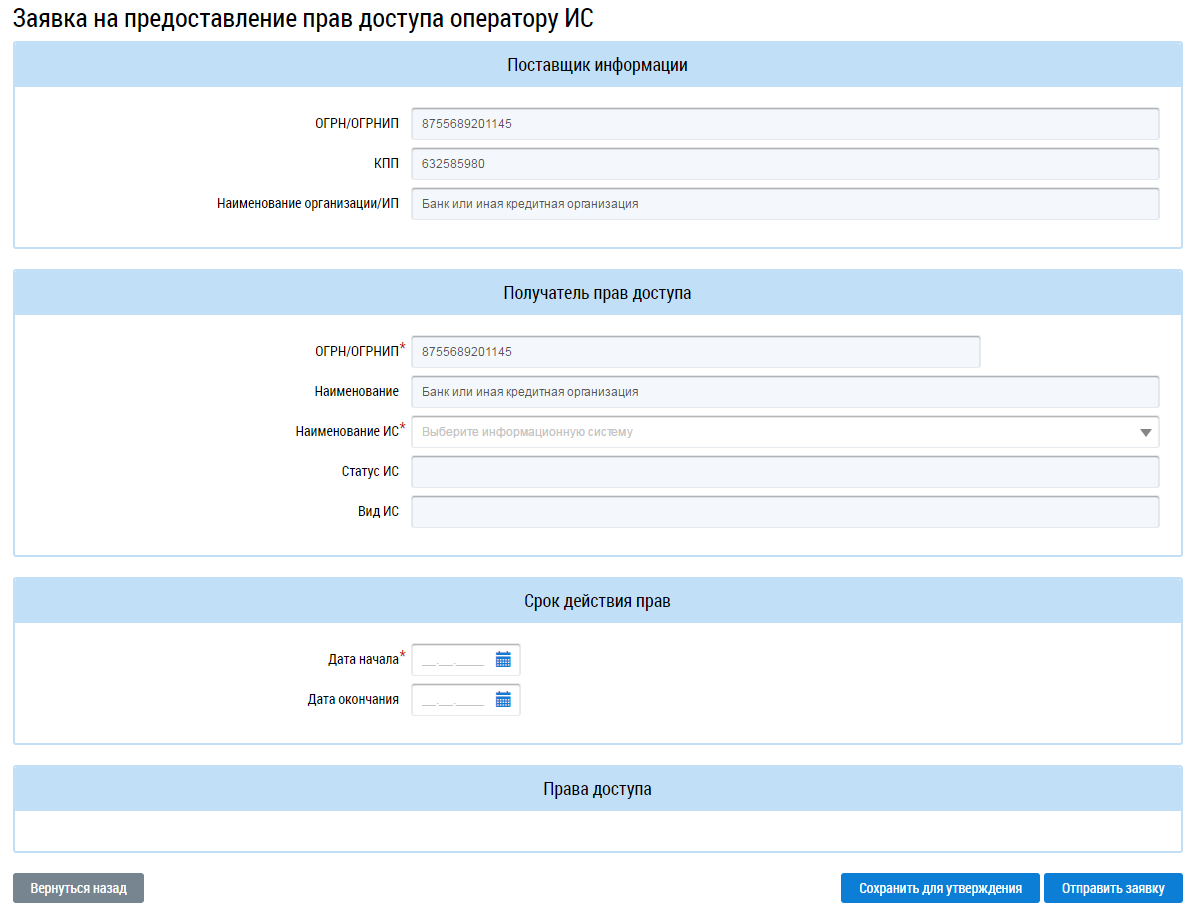1198x911 pixels.
Task: Click the Права доступа section header
Action: click(597, 789)
